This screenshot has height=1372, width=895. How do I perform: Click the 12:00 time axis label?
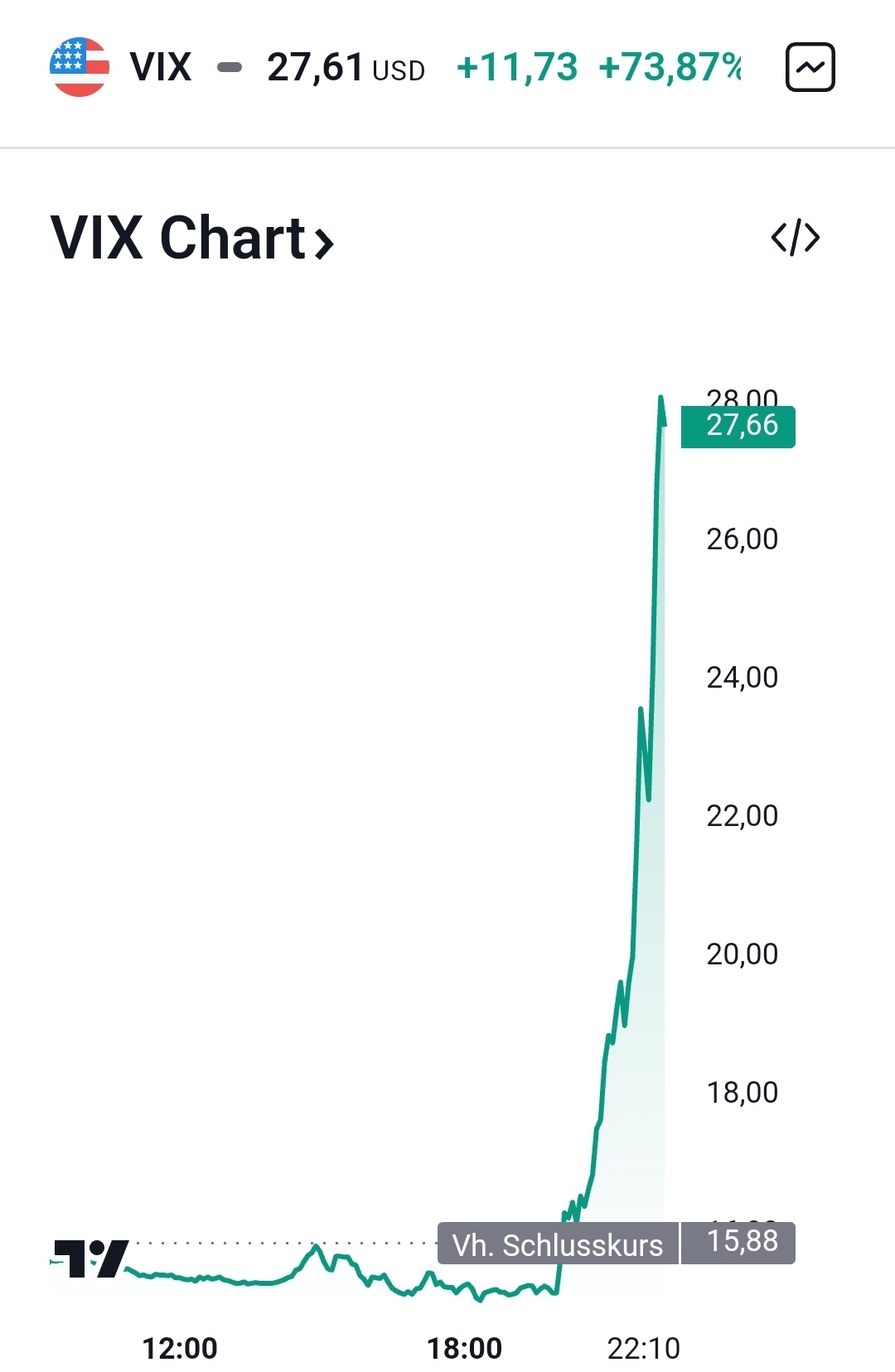pyautogui.click(x=180, y=1348)
